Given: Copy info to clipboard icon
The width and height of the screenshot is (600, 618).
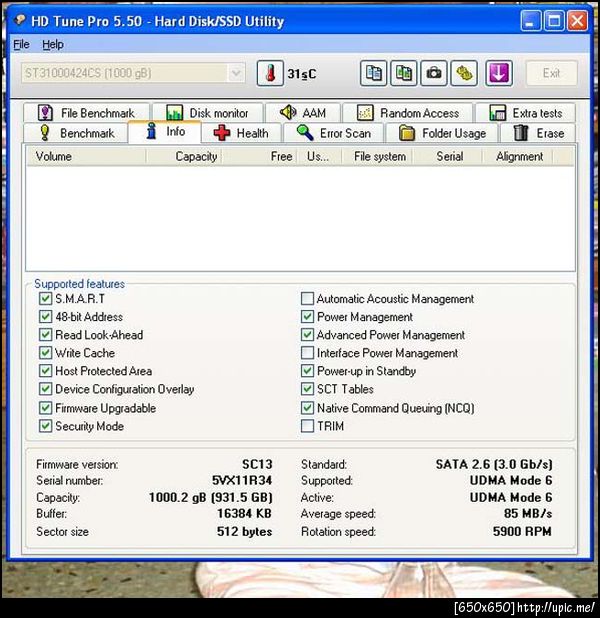Looking at the screenshot, I should pos(373,73).
